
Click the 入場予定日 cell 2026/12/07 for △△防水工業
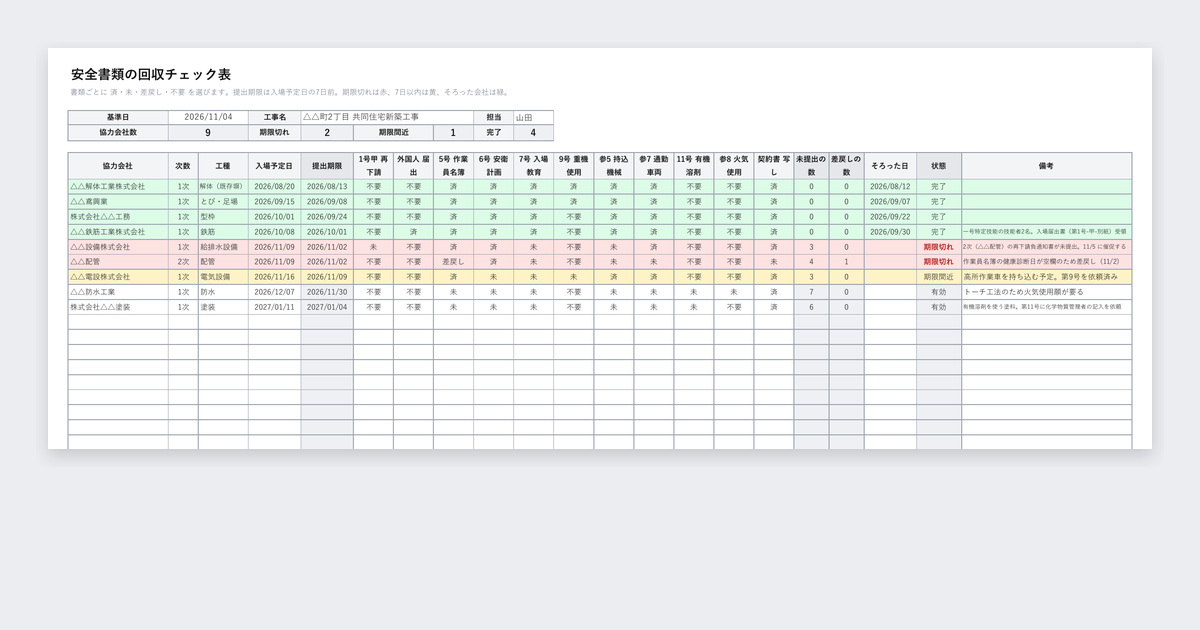point(275,292)
